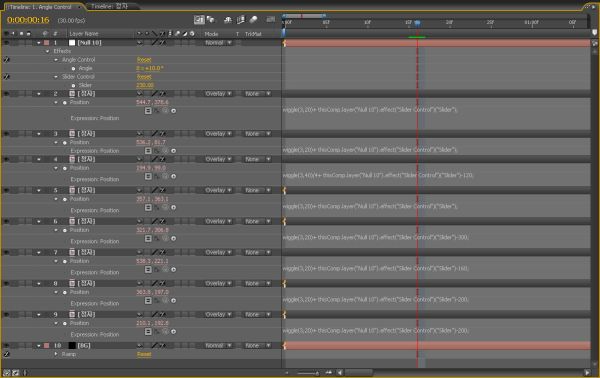
Task: Reset the Slider Control effect
Action: pyautogui.click(x=144, y=77)
